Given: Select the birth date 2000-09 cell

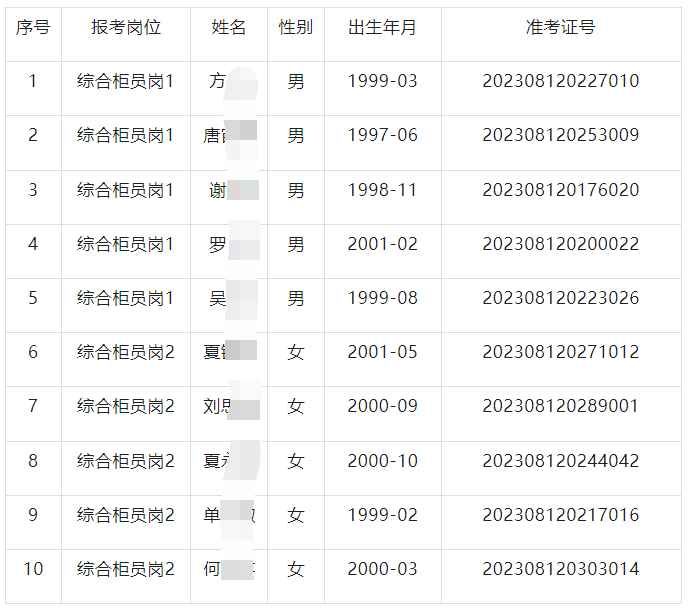Looking at the screenshot, I should pos(382,406).
